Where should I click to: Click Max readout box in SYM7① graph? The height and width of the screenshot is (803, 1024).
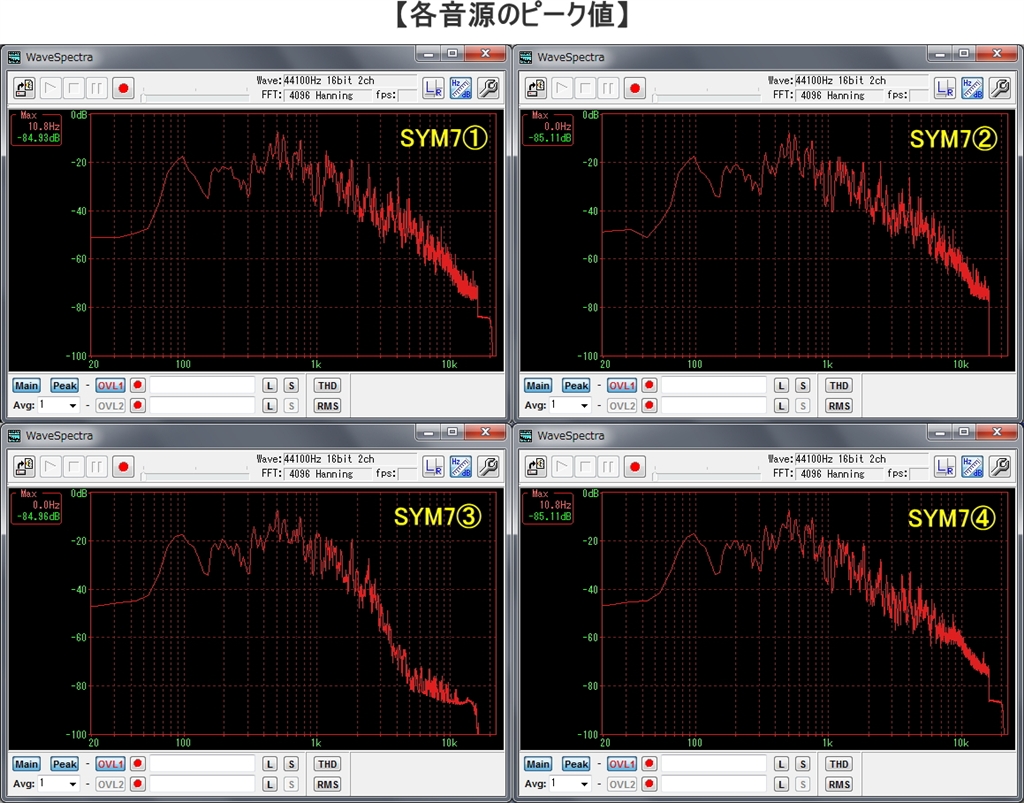[37, 128]
